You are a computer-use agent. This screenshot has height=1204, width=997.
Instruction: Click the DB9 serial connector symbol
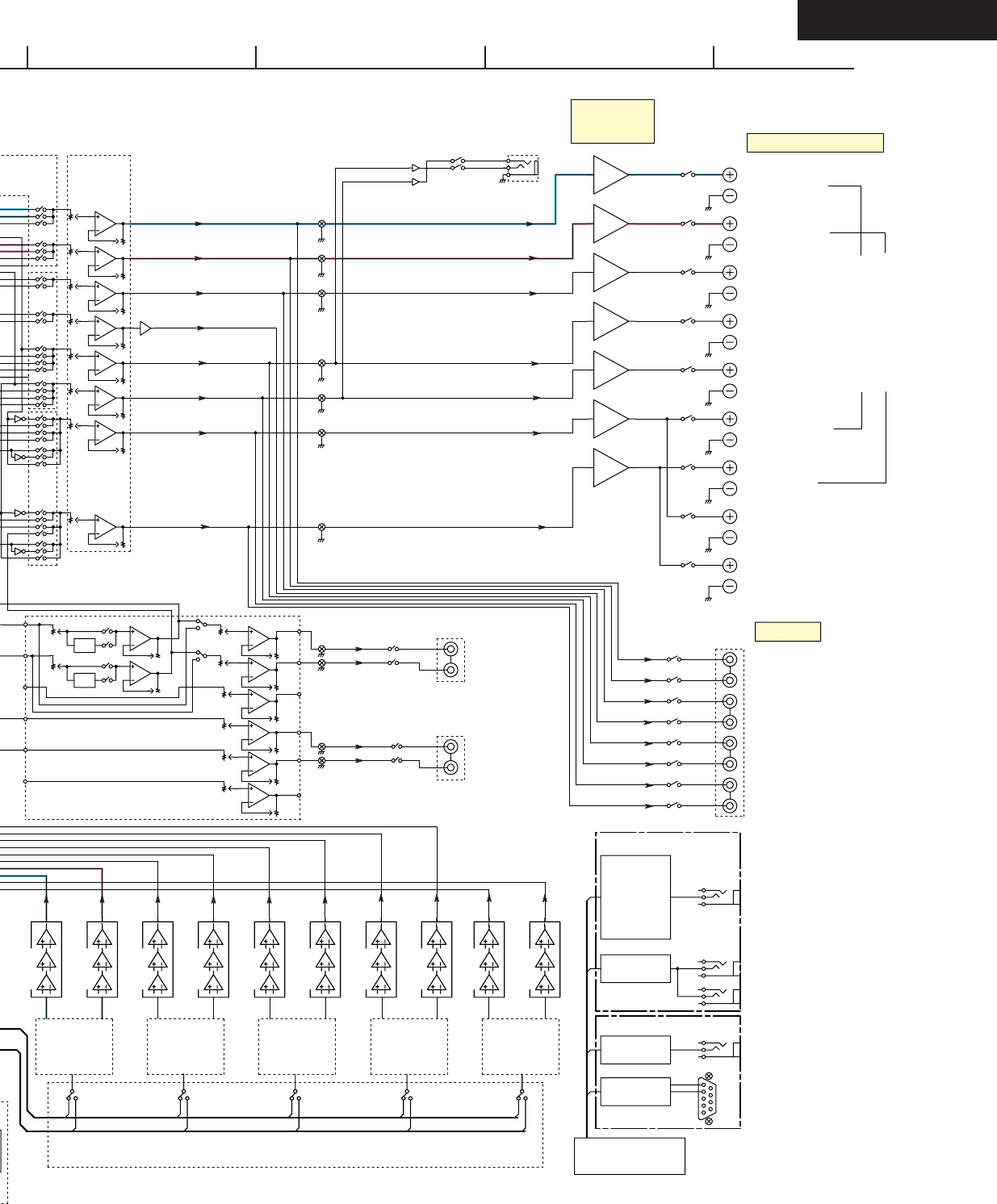[x=708, y=1098]
